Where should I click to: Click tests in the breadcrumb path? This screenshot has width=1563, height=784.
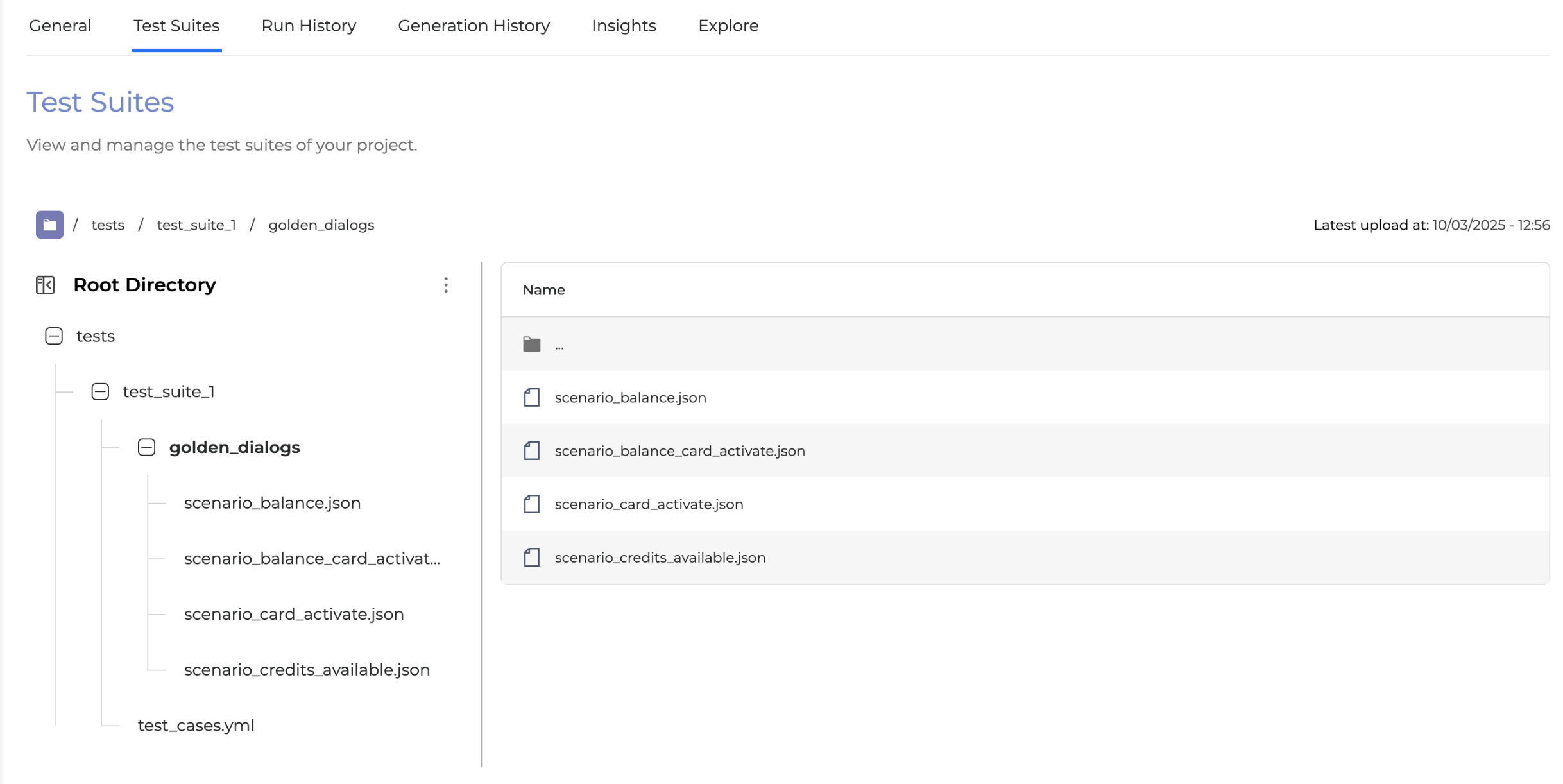[x=108, y=225]
